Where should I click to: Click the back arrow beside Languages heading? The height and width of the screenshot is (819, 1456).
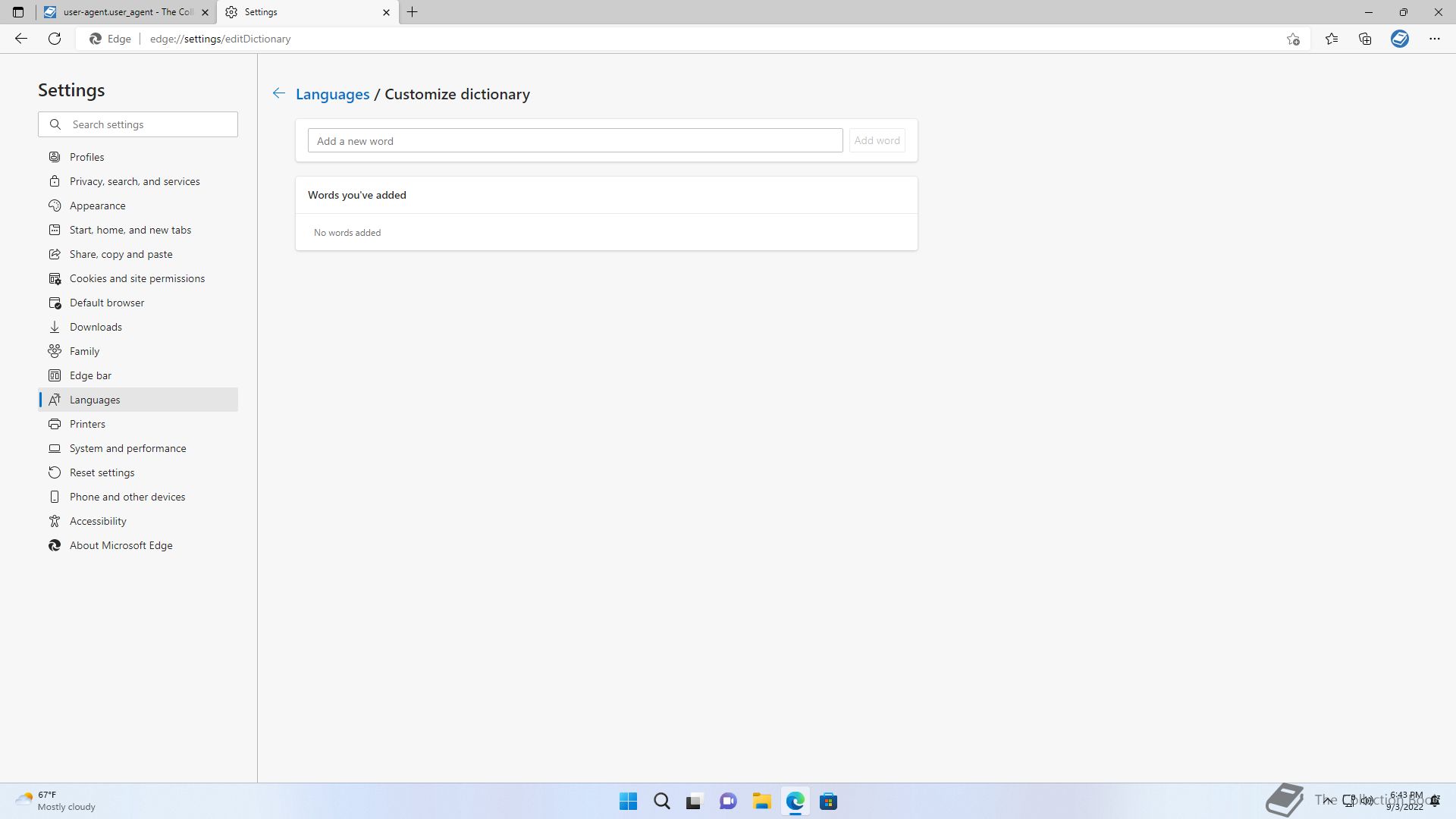tap(278, 93)
